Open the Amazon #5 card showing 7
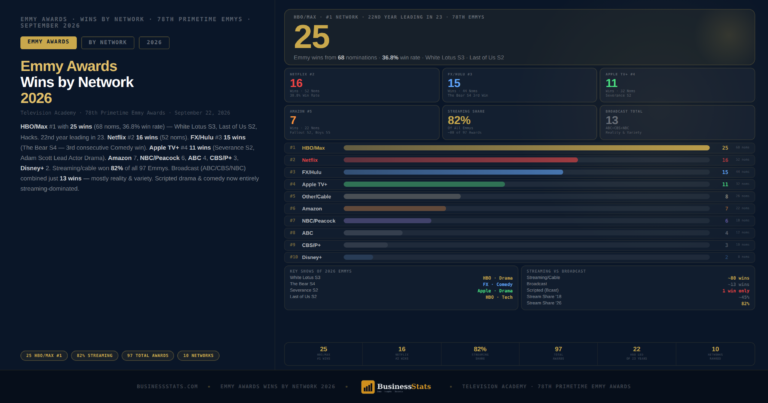 pyautogui.click(x=361, y=122)
